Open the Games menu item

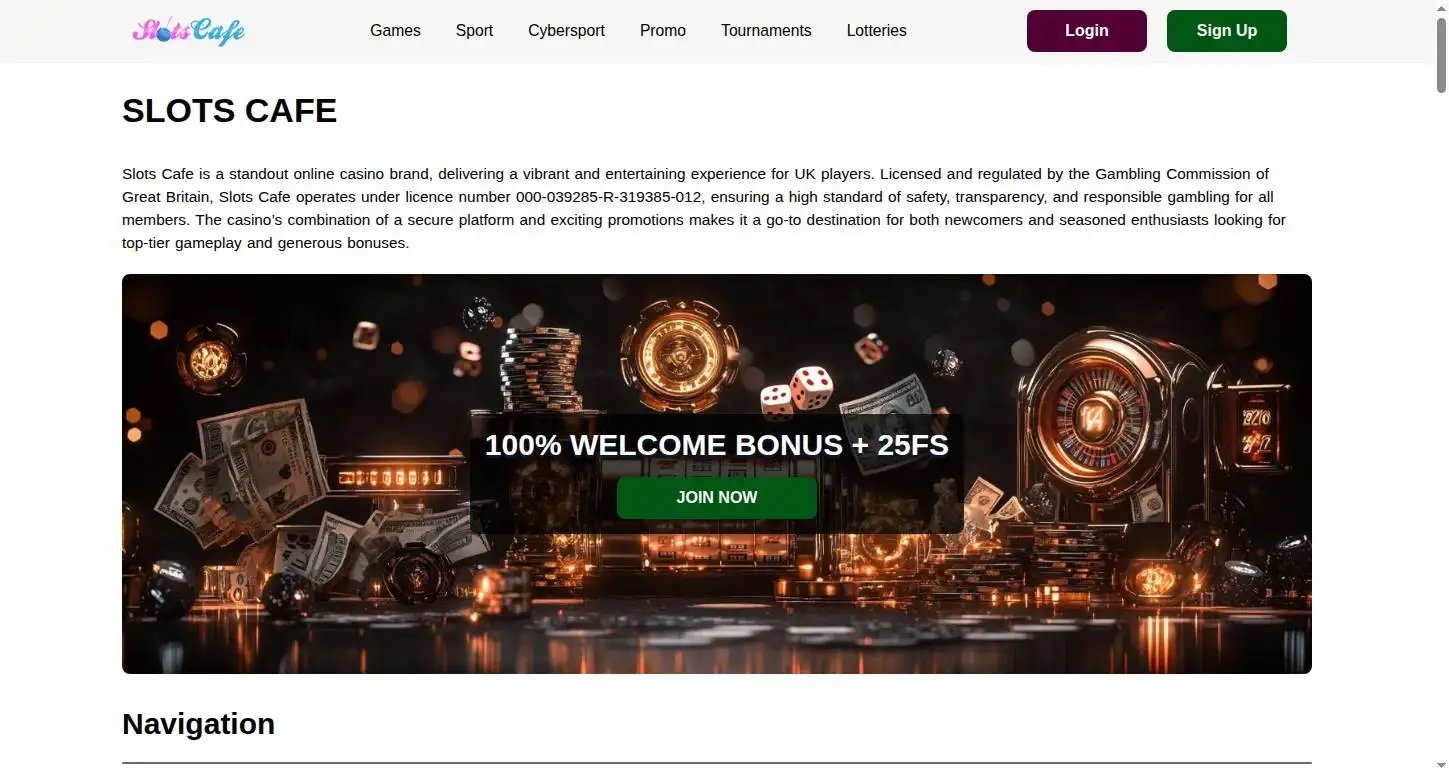pos(395,31)
